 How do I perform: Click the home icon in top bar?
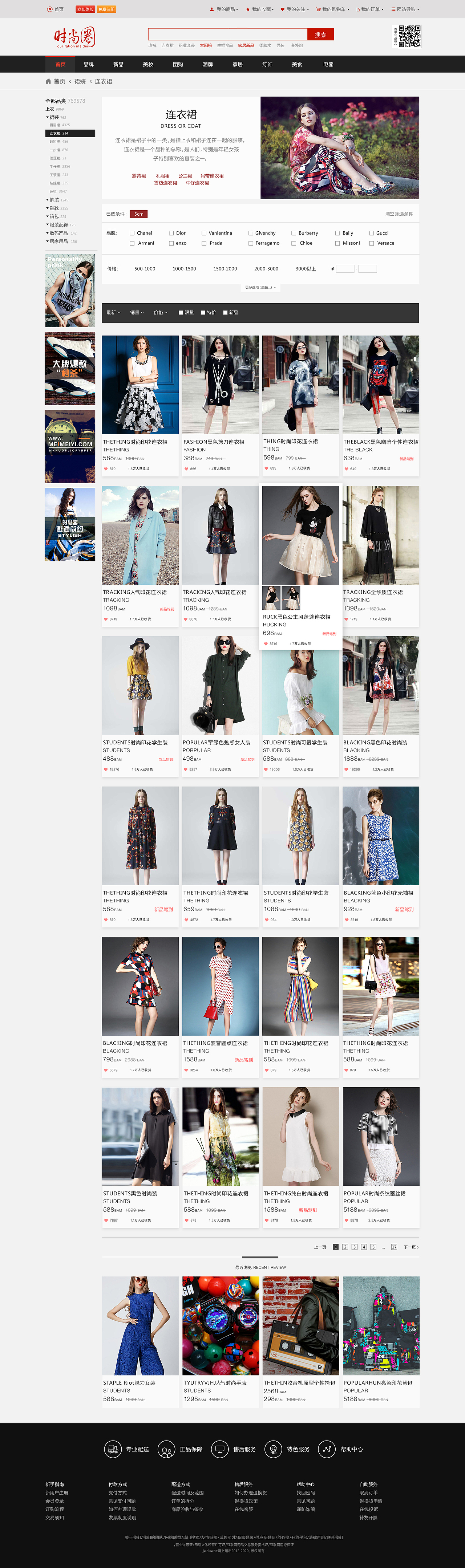tap(50, 9)
